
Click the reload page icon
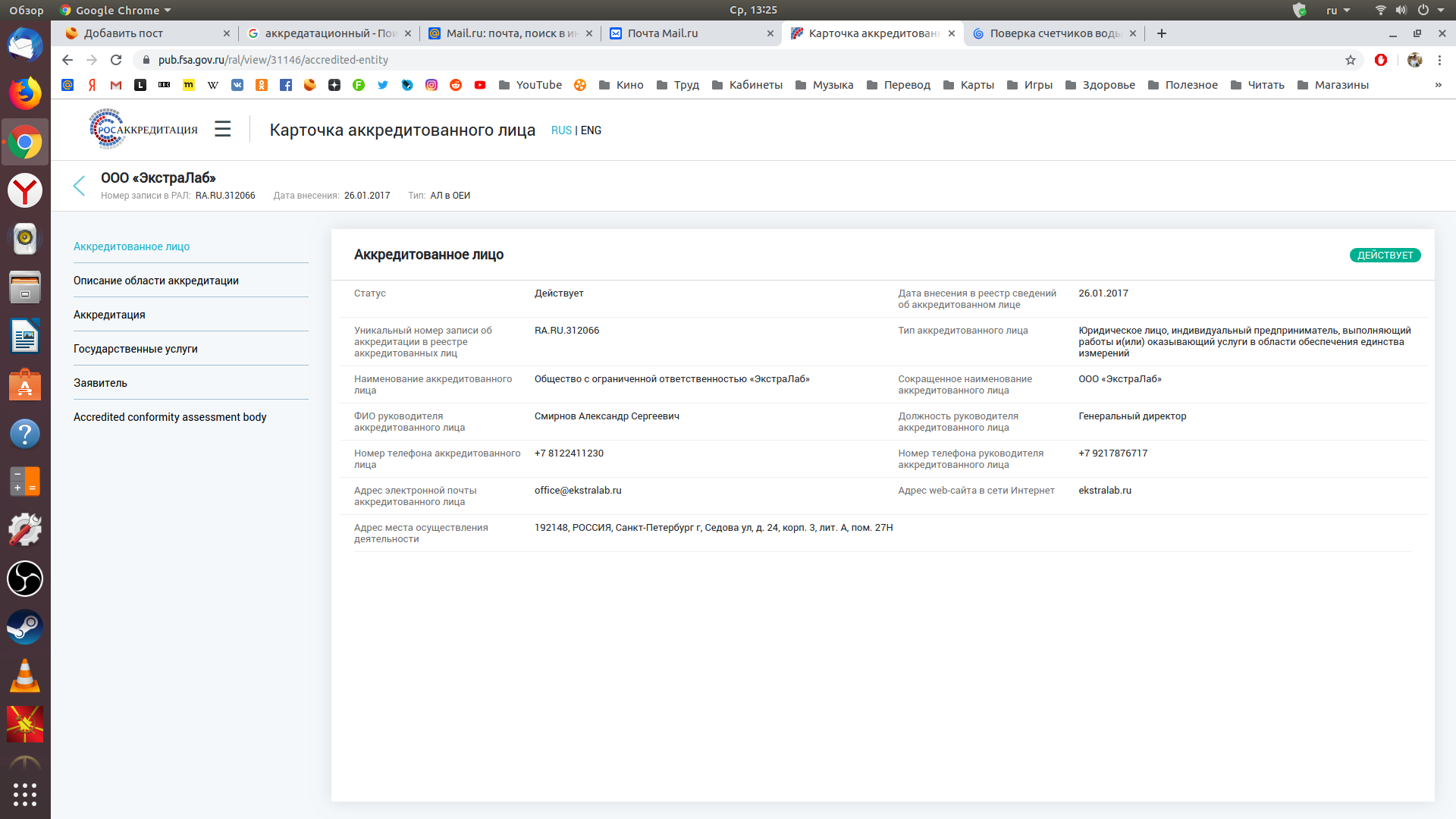[116, 59]
